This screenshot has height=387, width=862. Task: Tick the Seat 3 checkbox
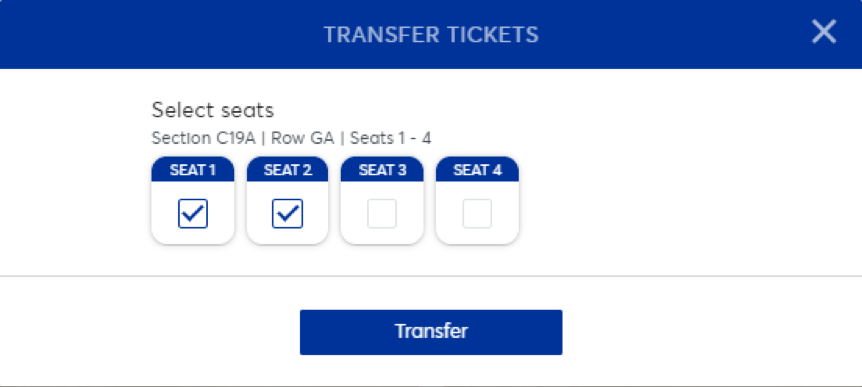382,213
